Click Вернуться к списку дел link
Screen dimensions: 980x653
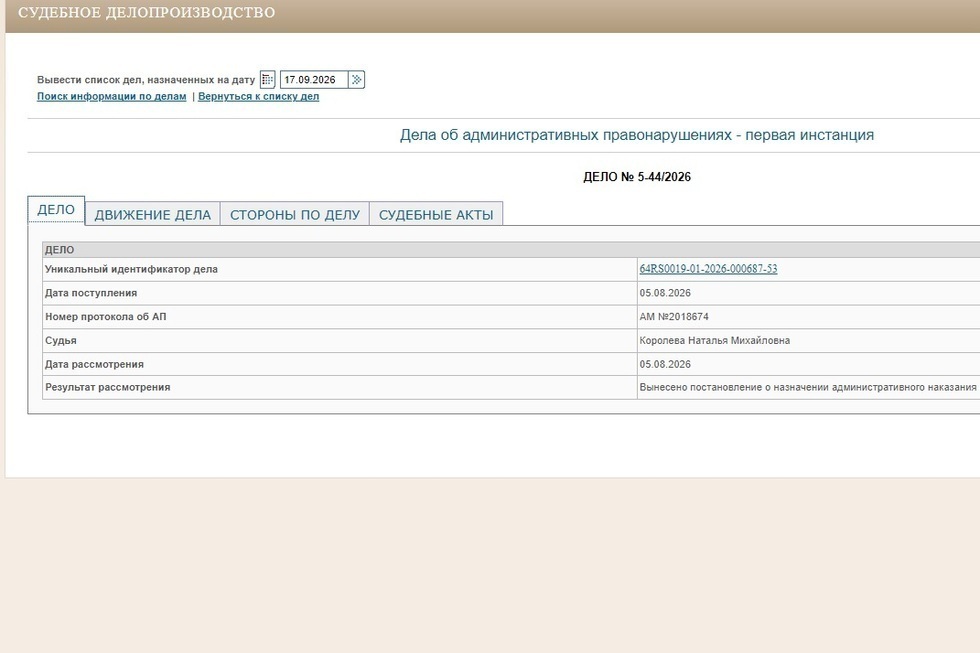point(258,96)
